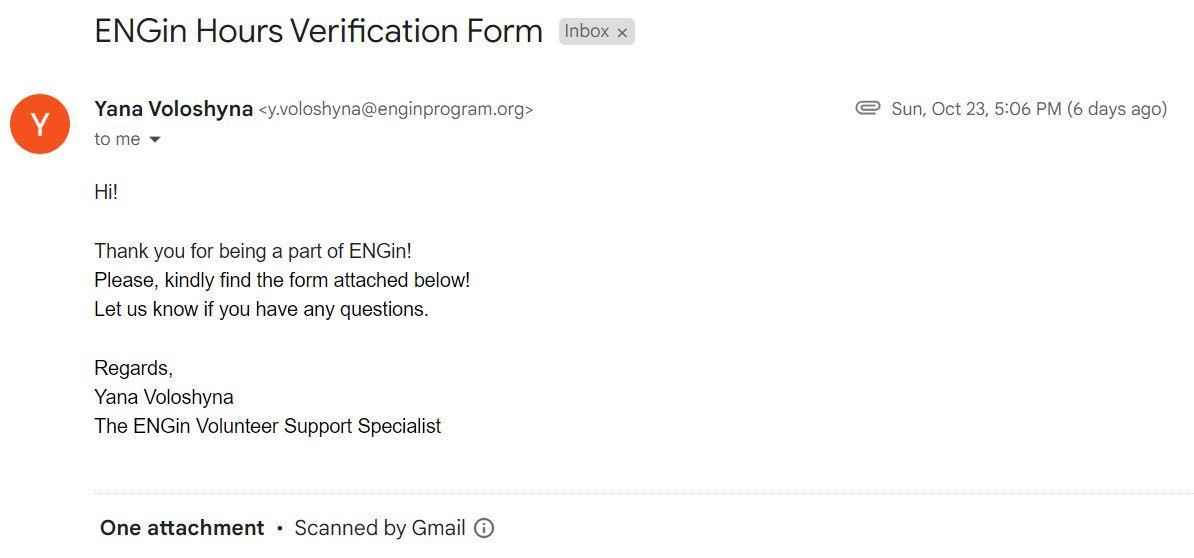The height and width of the screenshot is (558, 1194).
Task: Click the 'Scanned by Gmail' text
Action: coord(379,528)
